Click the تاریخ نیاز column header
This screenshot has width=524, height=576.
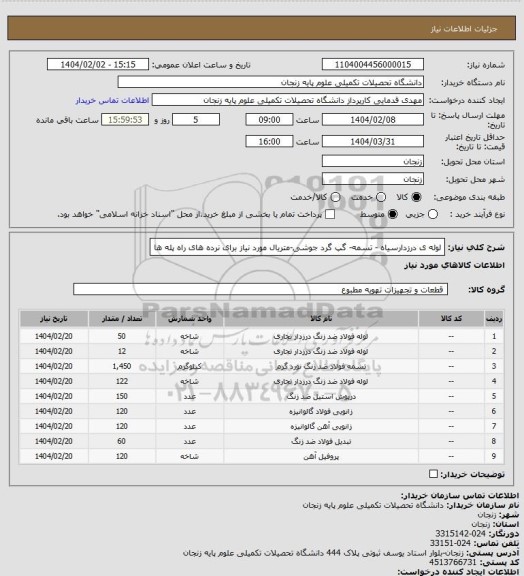tap(54, 319)
